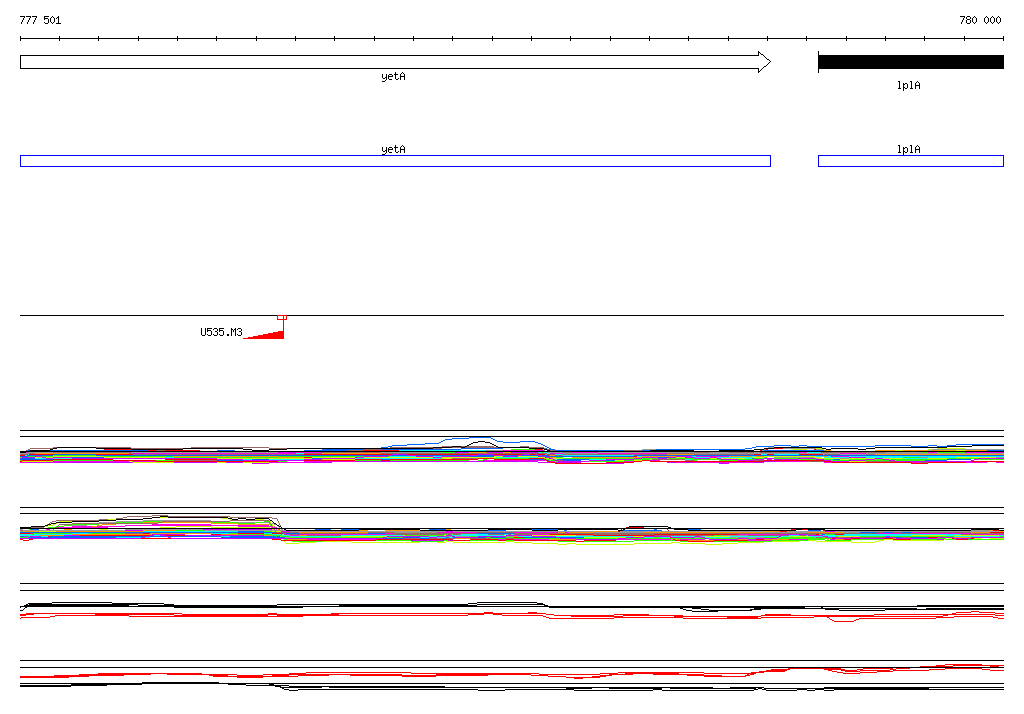The width and height of the screenshot is (1024, 714).
Task: Click the small red square atop marker line
Action: tap(281, 317)
